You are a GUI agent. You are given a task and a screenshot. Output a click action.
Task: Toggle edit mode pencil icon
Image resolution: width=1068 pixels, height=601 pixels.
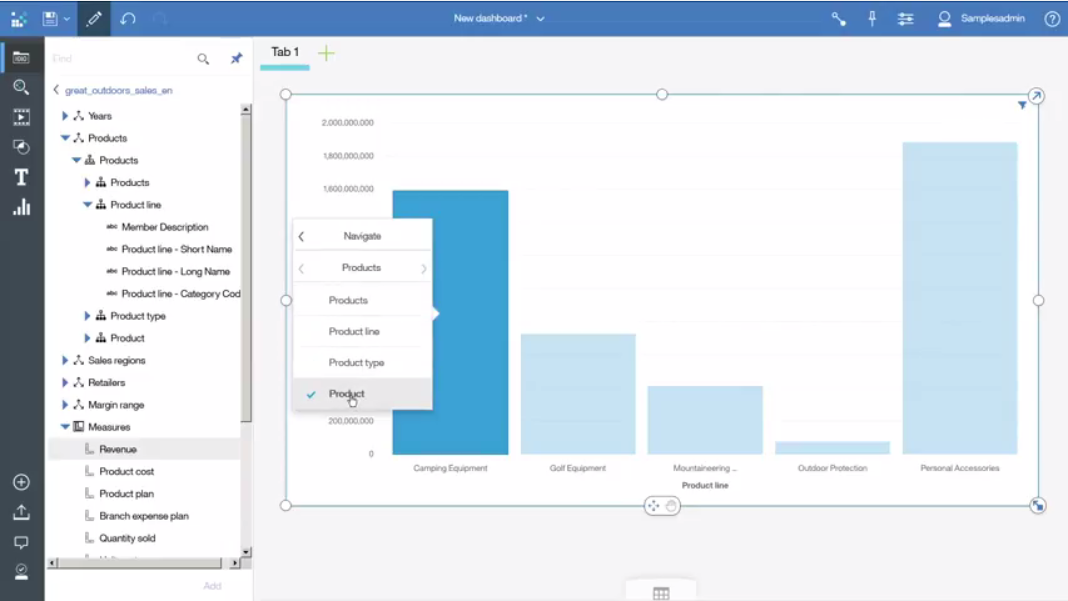(94, 18)
